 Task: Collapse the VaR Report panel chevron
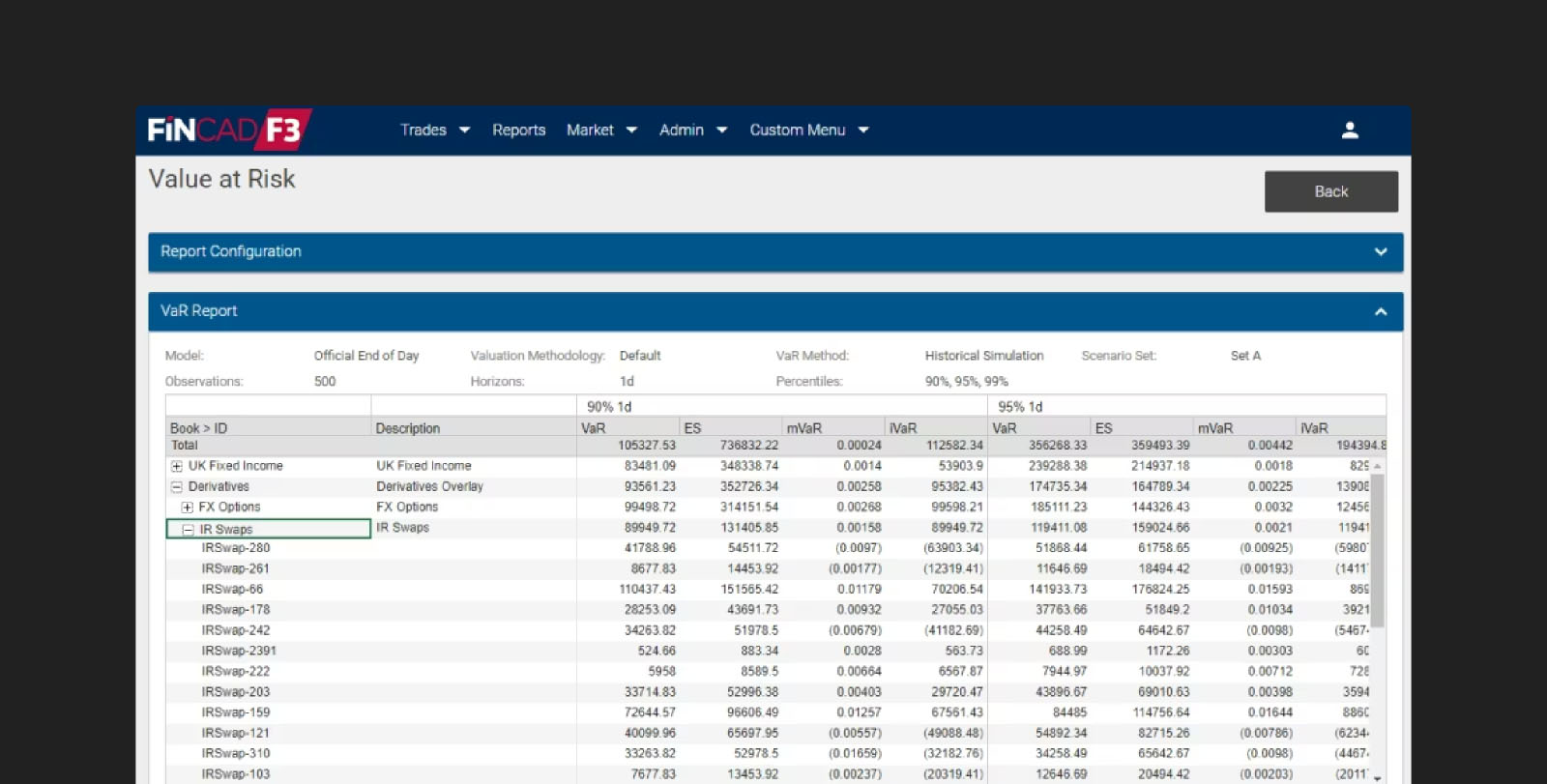tap(1381, 311)
